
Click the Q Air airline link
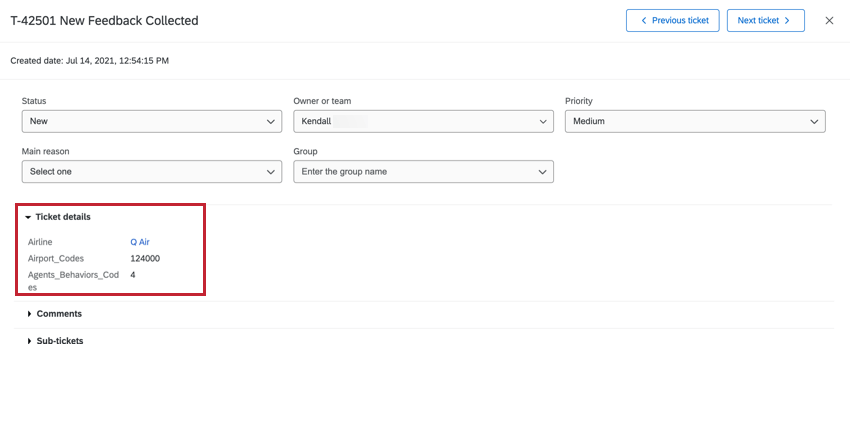point(140,242)
